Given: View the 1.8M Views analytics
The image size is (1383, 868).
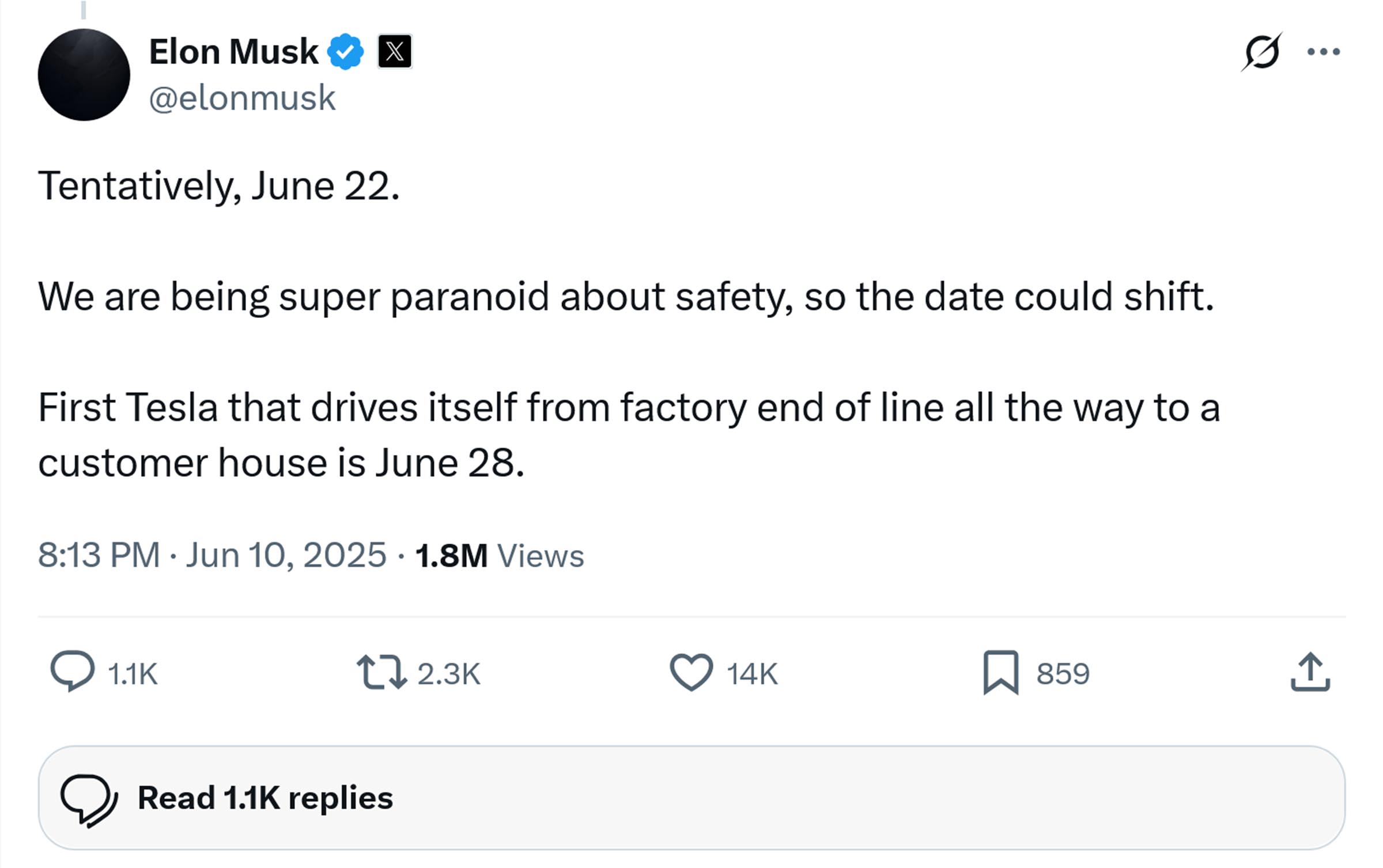Looking at the screenshot, I should [x=500, y=556].
